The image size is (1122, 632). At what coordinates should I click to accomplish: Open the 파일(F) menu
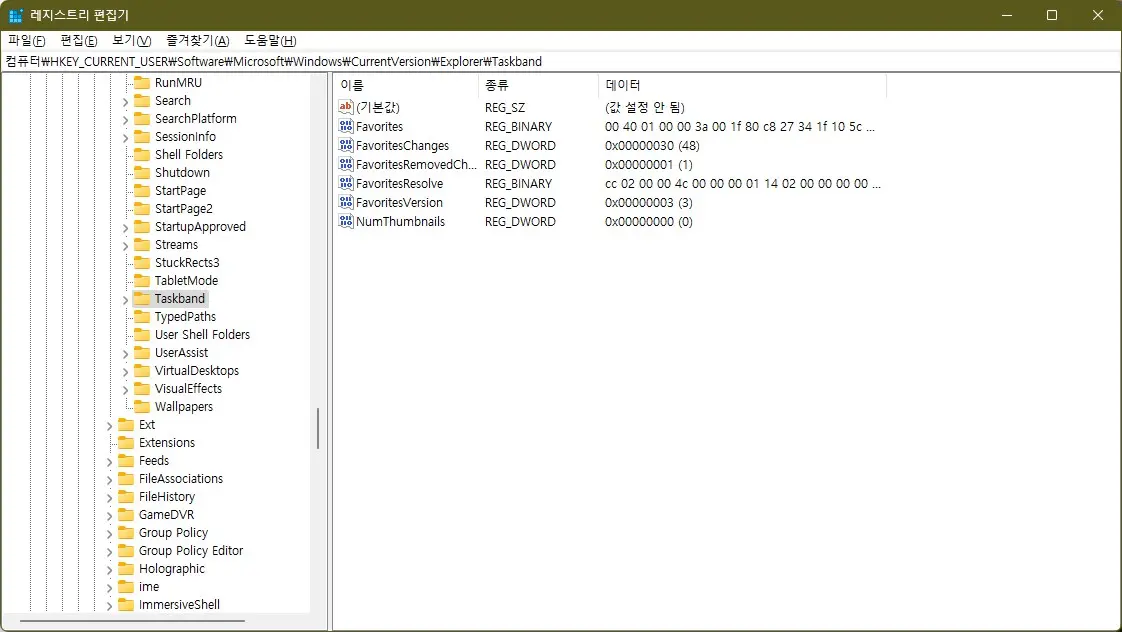(x=26, y=40)
